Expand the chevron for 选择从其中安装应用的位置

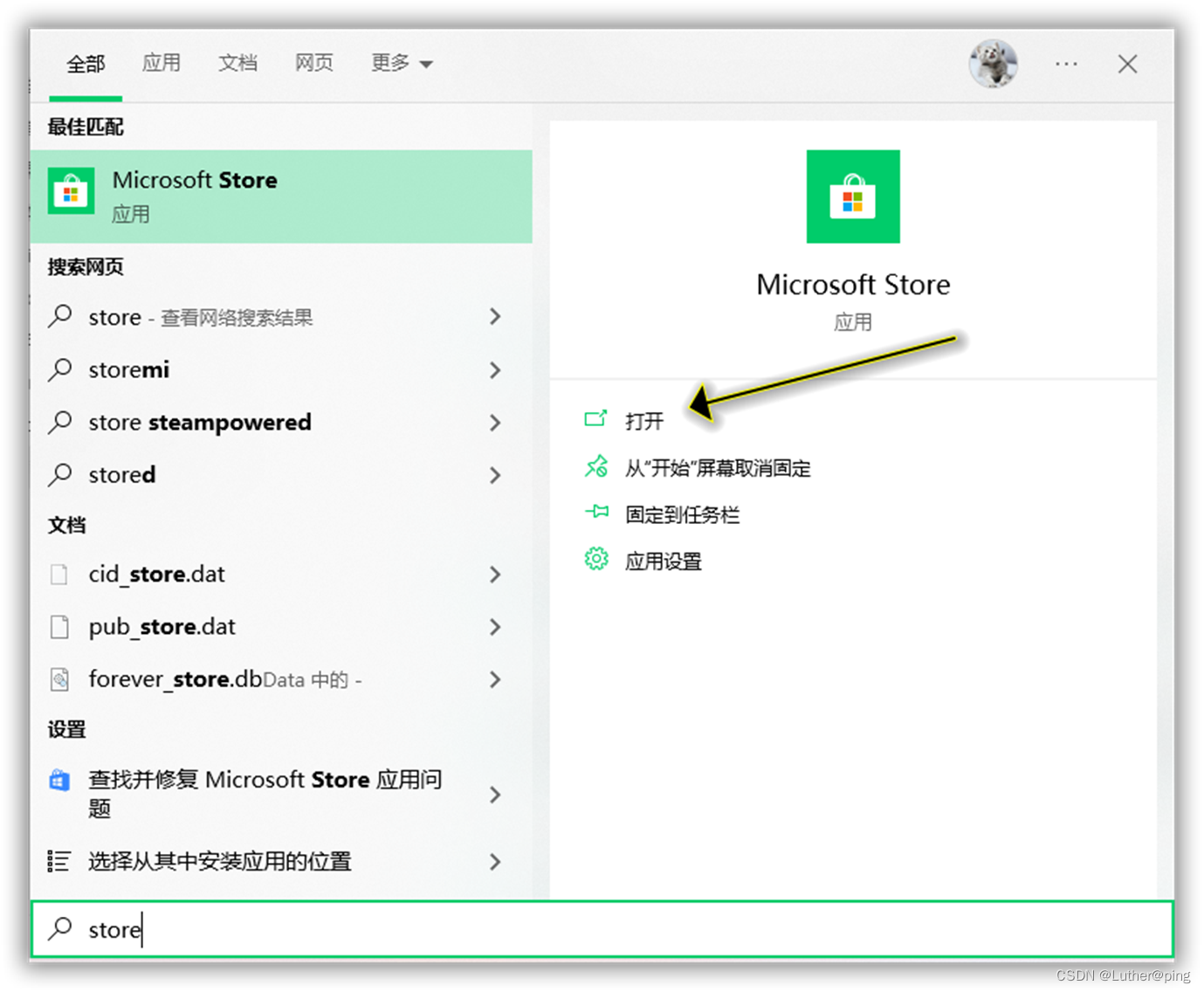(x=495, y=862)
